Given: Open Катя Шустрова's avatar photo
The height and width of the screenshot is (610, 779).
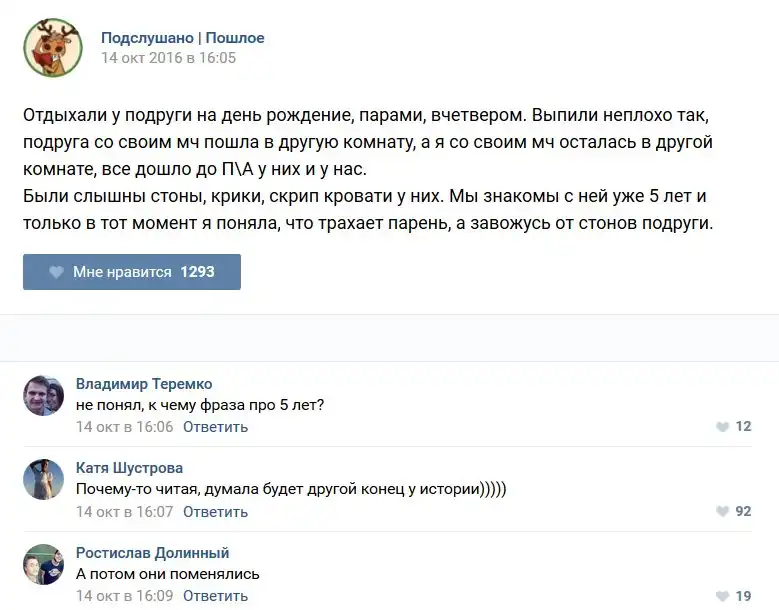Looking at the screenshot, I should (44, 481).
